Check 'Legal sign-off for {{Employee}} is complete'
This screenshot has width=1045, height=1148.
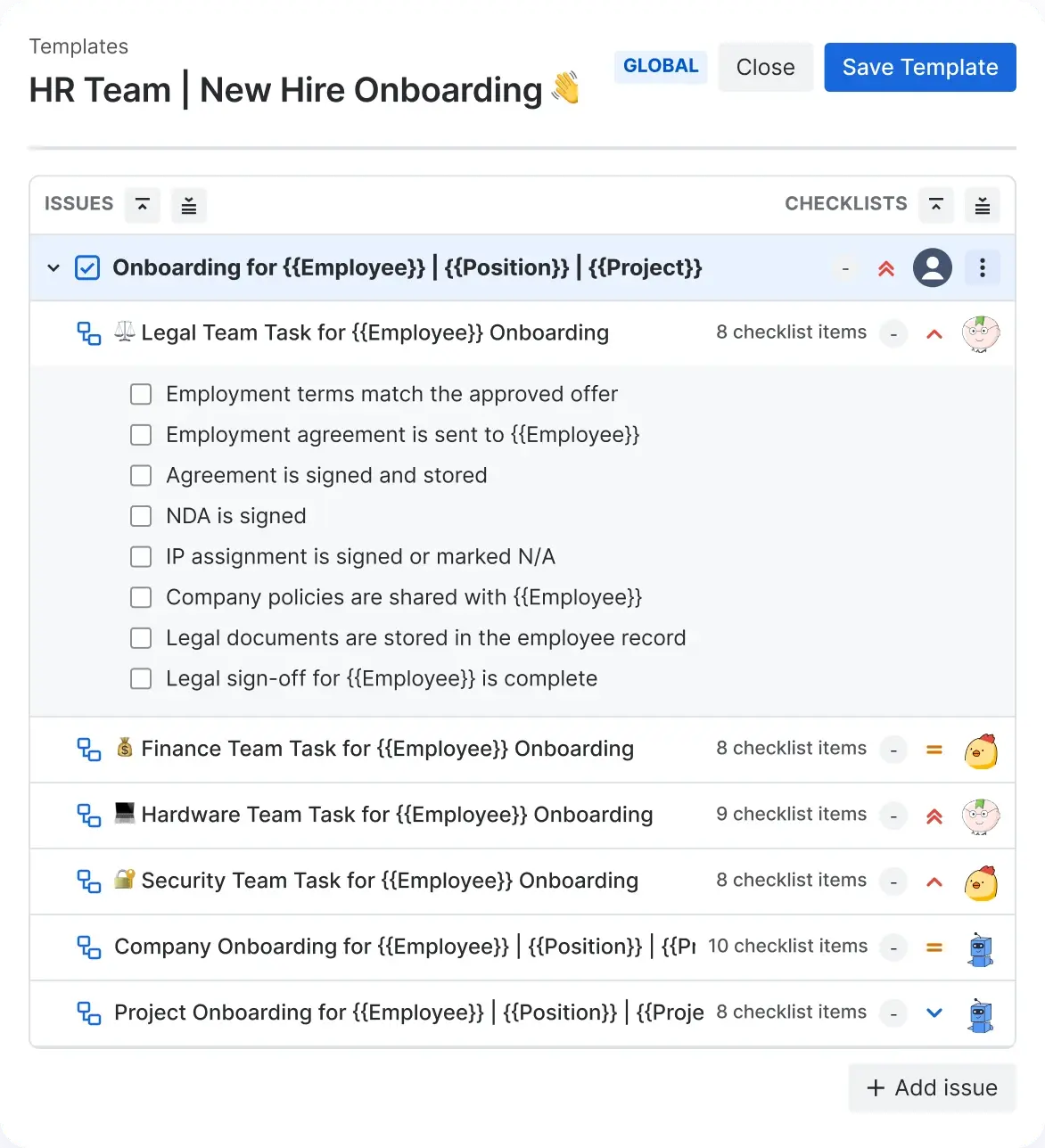click(141, 679)
